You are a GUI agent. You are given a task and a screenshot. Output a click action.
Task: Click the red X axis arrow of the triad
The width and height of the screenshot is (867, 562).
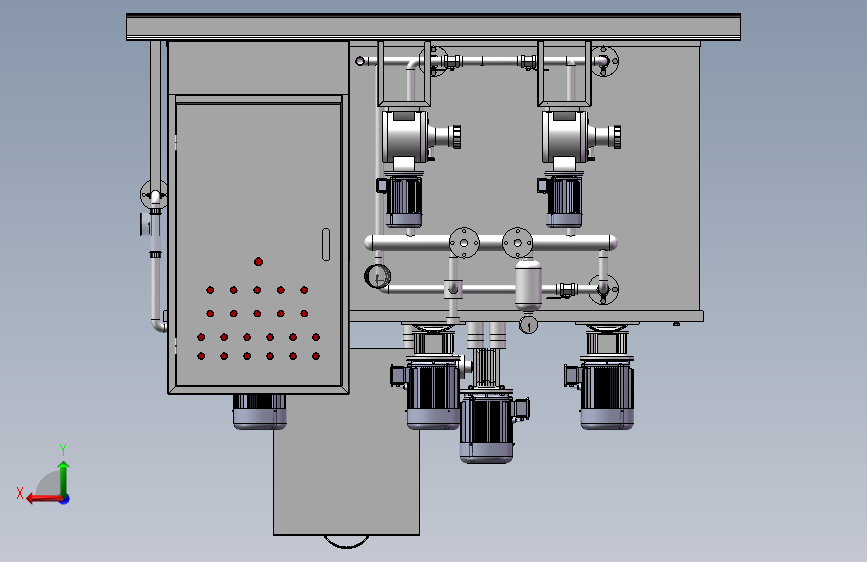click(x=44, y=499)
